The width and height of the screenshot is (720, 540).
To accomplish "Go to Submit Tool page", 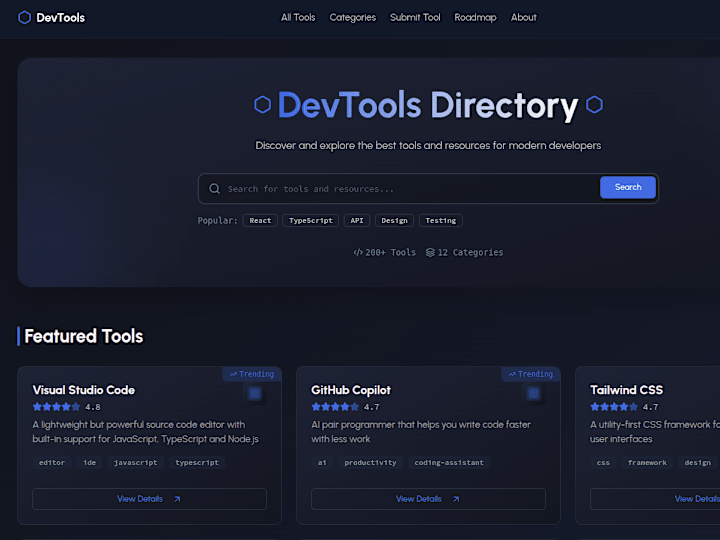I will pos(415,17).
